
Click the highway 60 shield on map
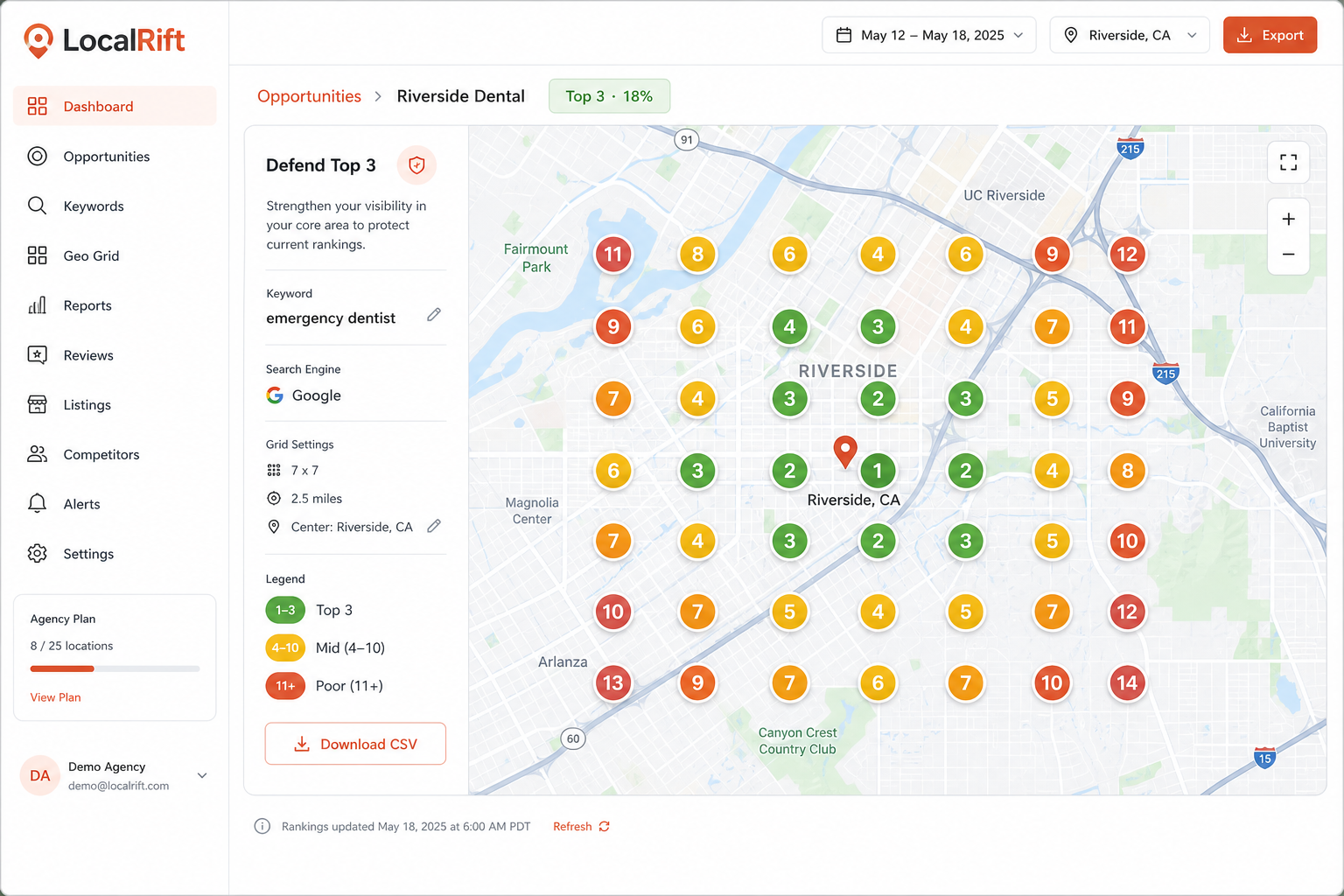click(x=573, y=738)
